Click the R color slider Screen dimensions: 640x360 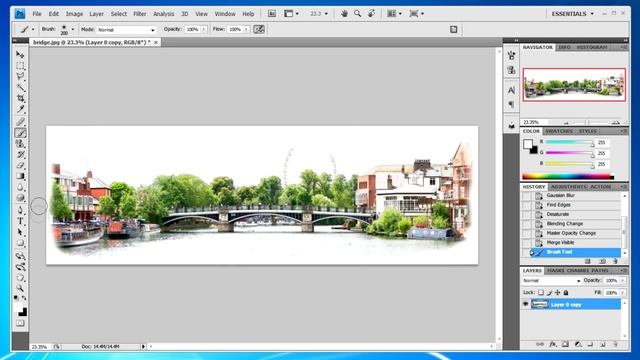pos(569,142)
